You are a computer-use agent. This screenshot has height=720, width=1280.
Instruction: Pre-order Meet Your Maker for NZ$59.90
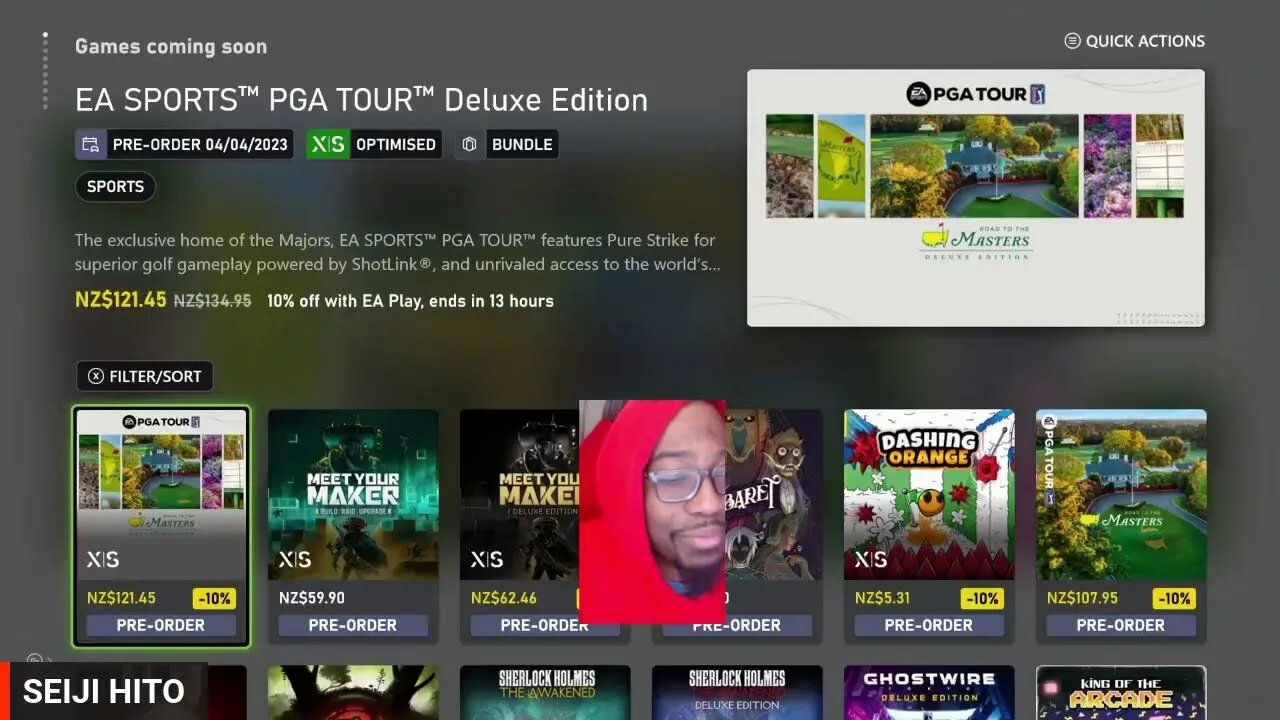coord(353,625)
